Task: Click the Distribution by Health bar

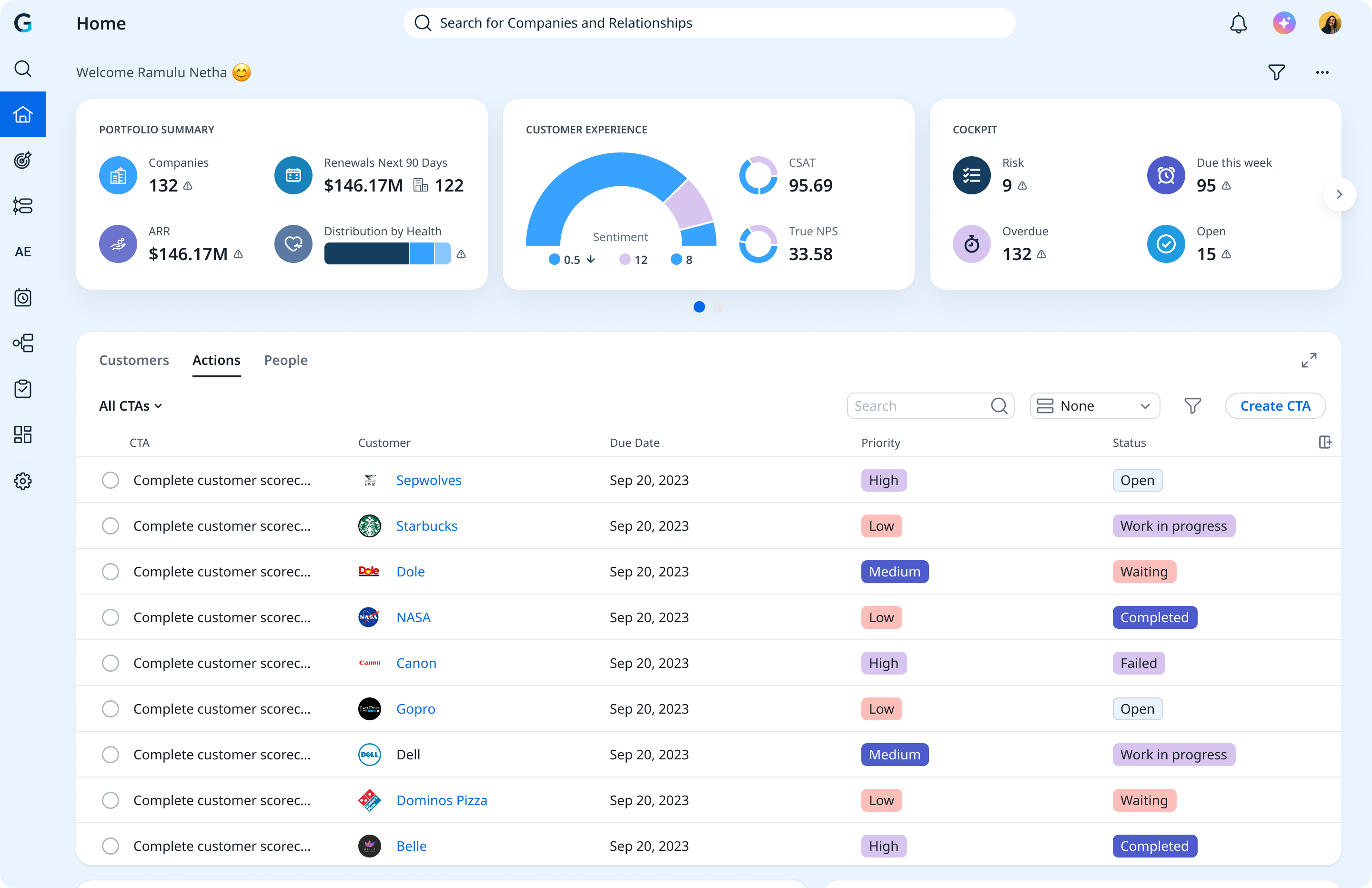Action: [387, 254]
